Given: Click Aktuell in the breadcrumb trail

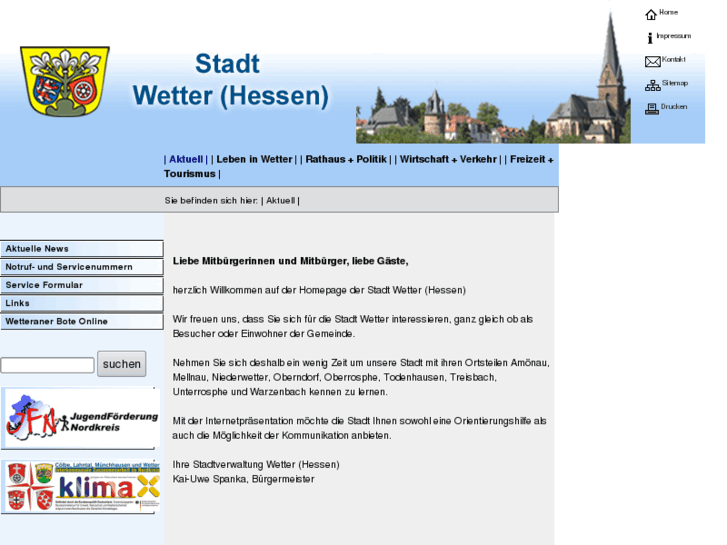Looking at the screenshot, I should pyautogui.click(x=280, y=200).
